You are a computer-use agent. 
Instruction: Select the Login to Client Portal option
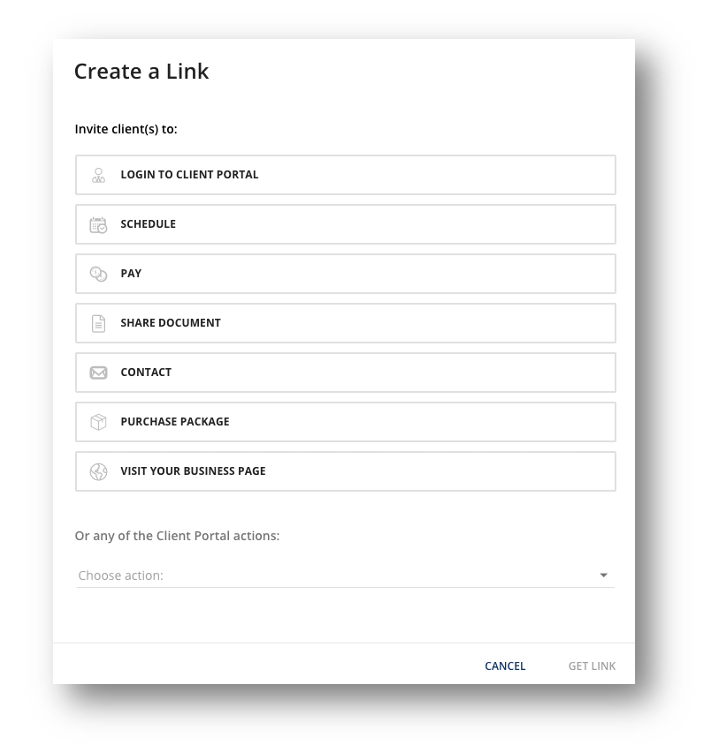(345, 175)
